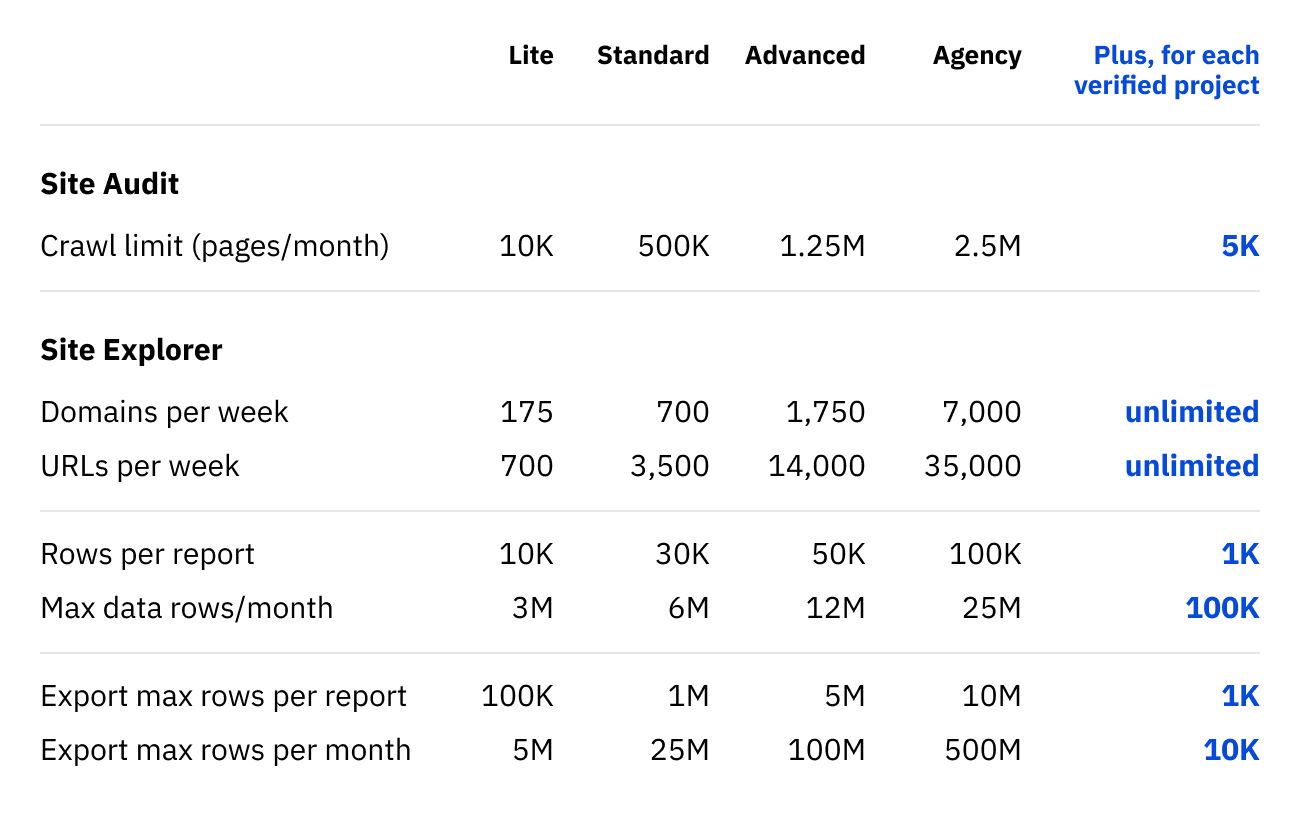The width and height of the screenshot is (1300, 814).
Task: Click the 'Export max rows per month' label
Action: [x=225, y=750]
